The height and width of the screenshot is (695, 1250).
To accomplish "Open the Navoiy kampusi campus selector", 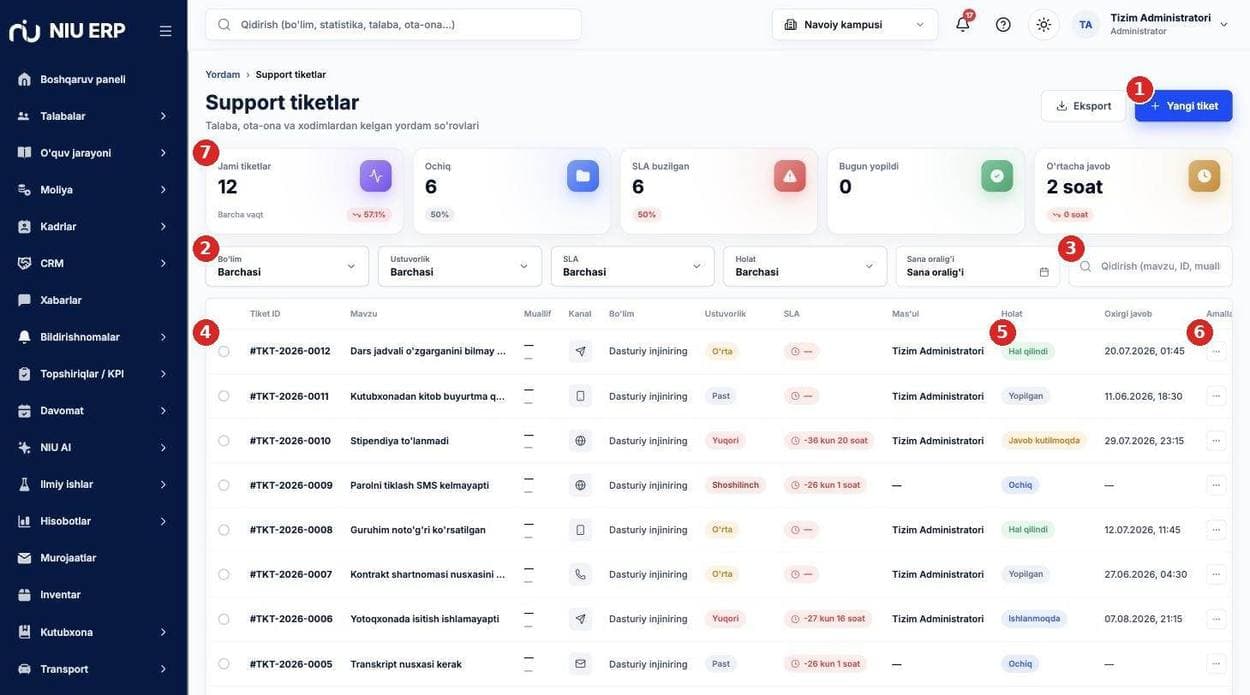I will click(855, 24).
